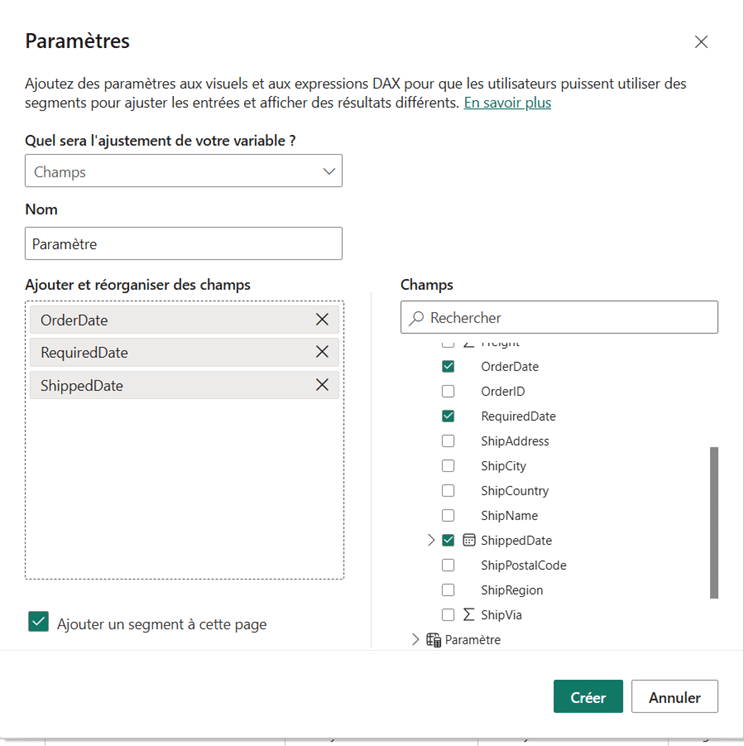Check the ShipCity field checkbox
The image size is (744, 746).
pyautogui.click(x=448, y=466)
